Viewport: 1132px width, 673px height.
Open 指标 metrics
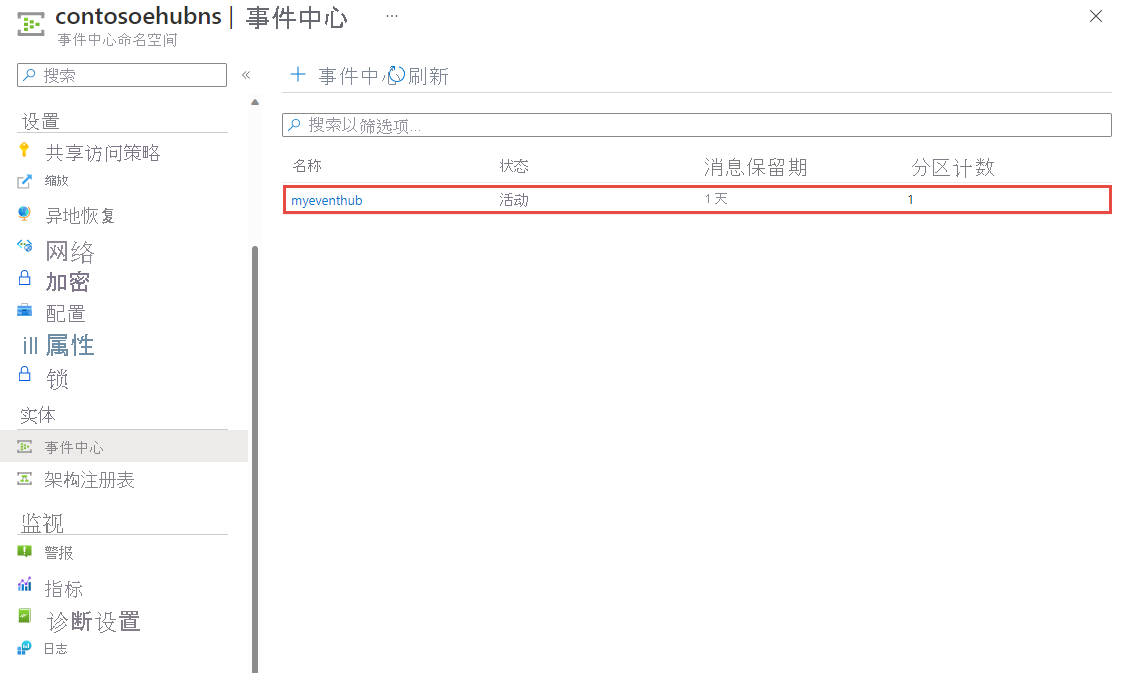tap(64, 589)
